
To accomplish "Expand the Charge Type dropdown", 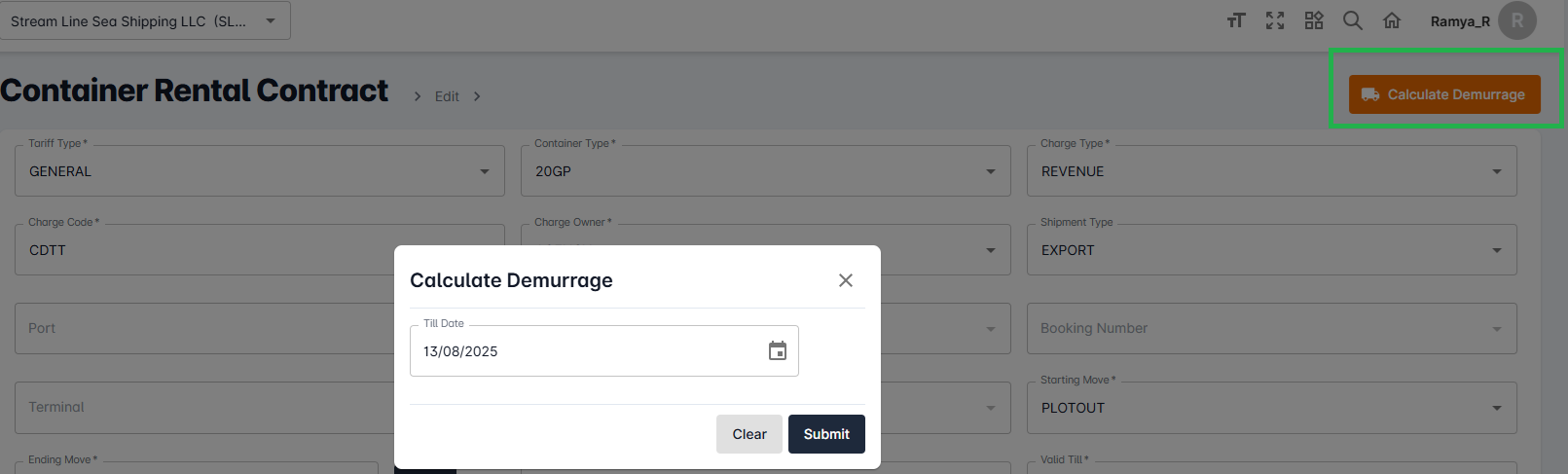I will click(1497, 171).
